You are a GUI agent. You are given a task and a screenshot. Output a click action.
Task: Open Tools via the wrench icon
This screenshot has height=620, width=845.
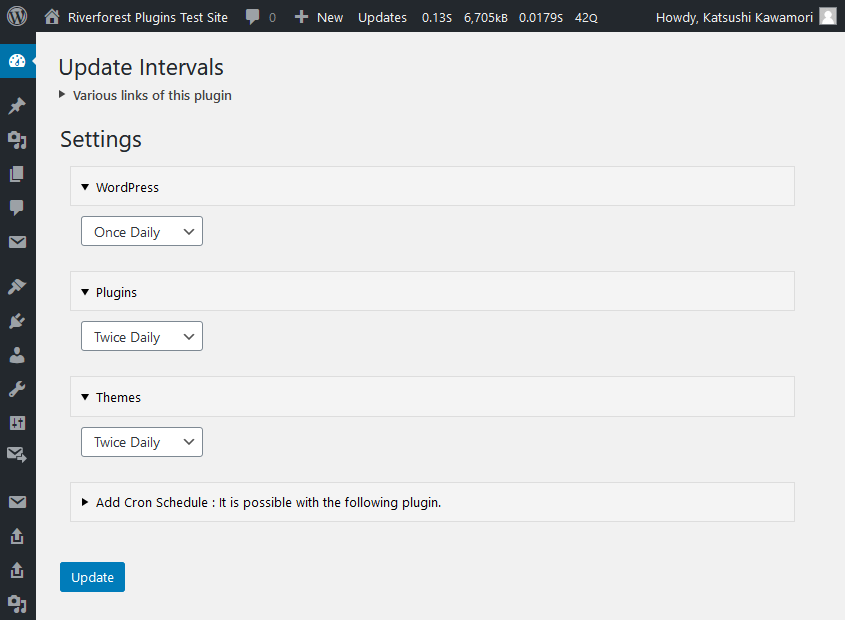pos(17,389)
